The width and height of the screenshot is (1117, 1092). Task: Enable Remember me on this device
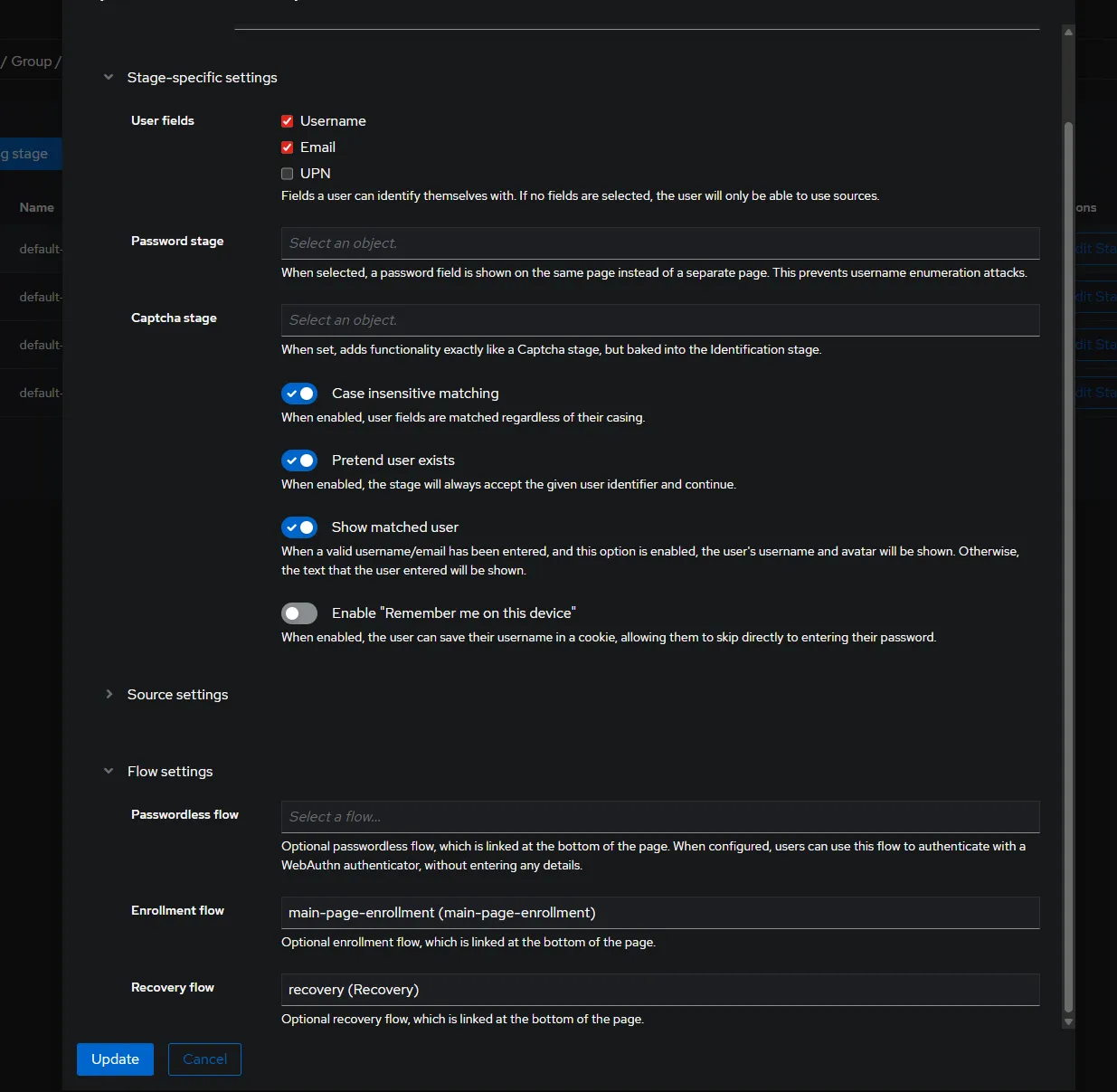299,613
